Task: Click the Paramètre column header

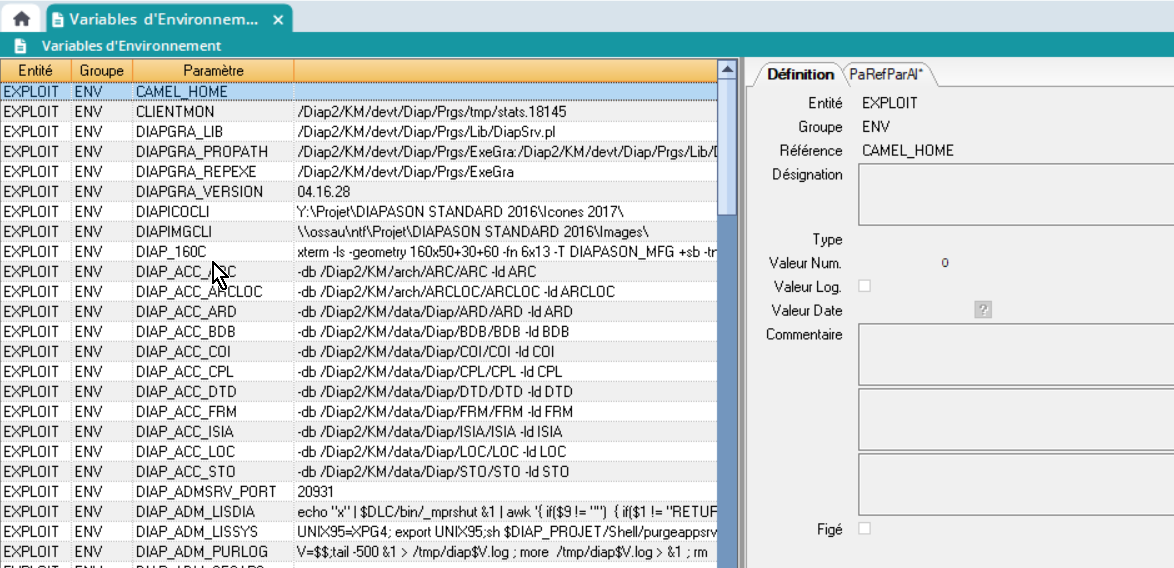Action: pyautogui.click(x=213, y=71)
